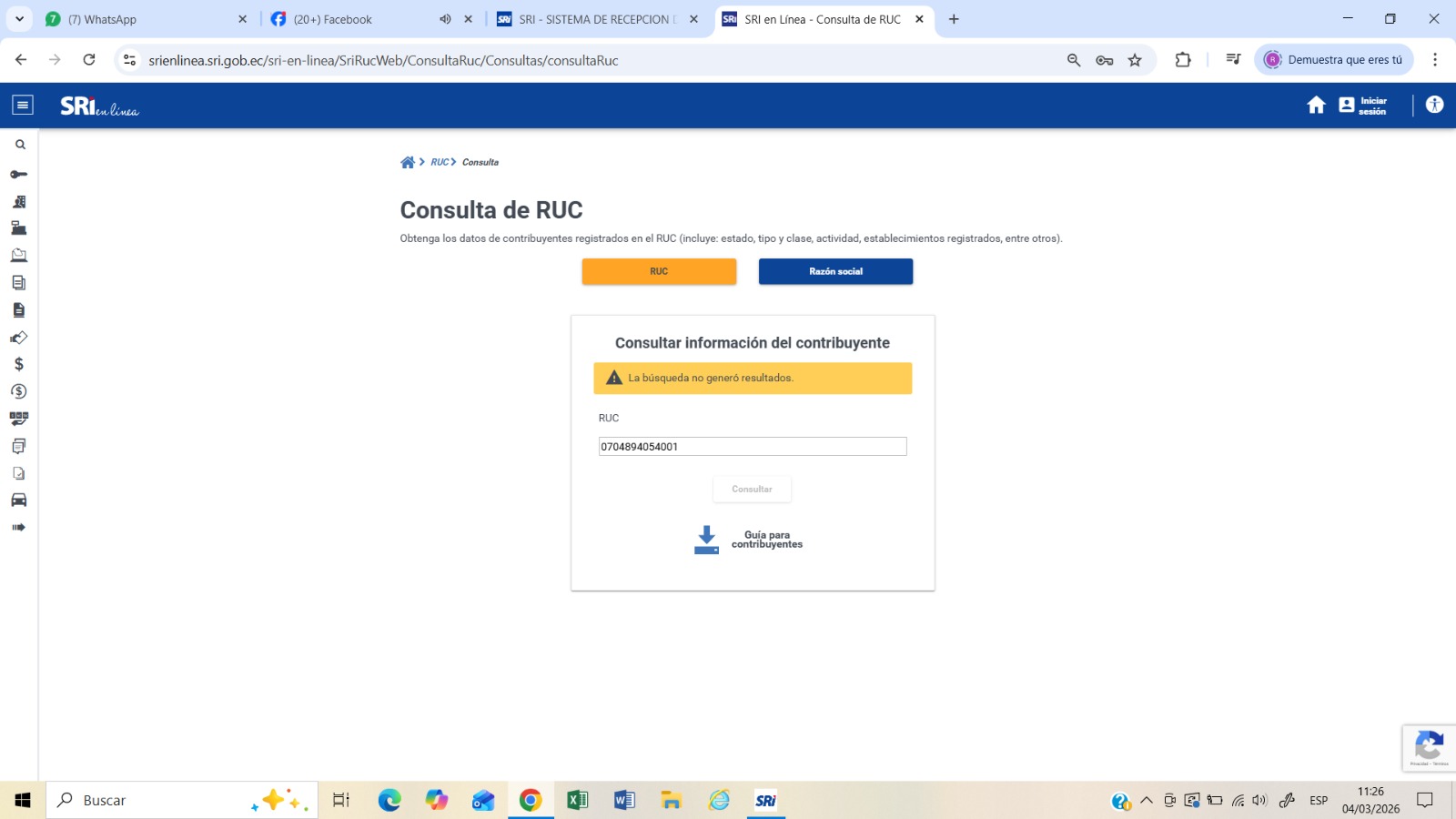Open Chrome three-dot menu
The height and width of the screenshot is (819, 1456).
point(1434,60)
